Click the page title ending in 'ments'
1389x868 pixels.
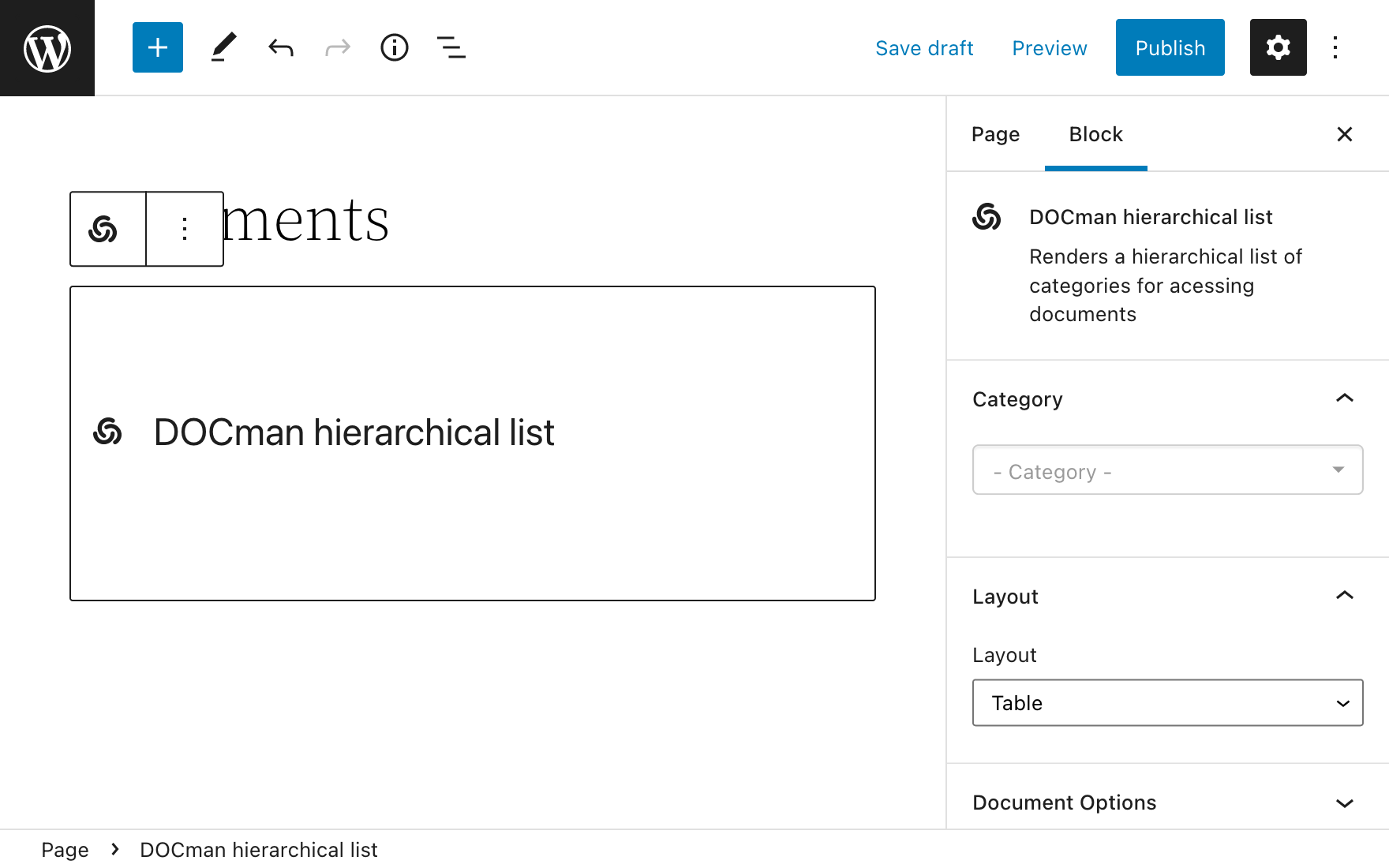306,221
